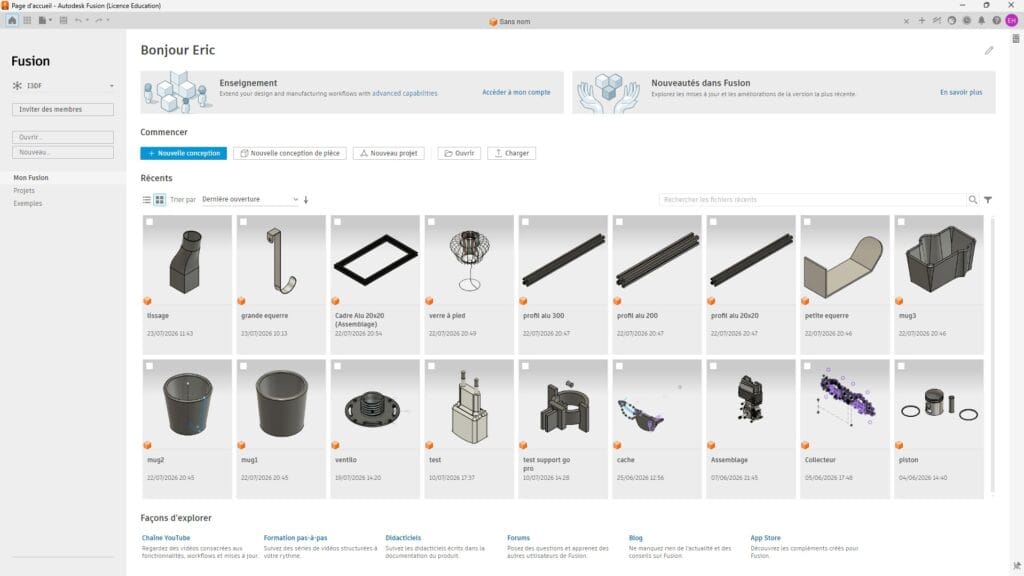The height and width of the screenshot is (576, 1024).
Task: Tick the checkbox on the 'mug3' card
Action: (x=901, y=222)
